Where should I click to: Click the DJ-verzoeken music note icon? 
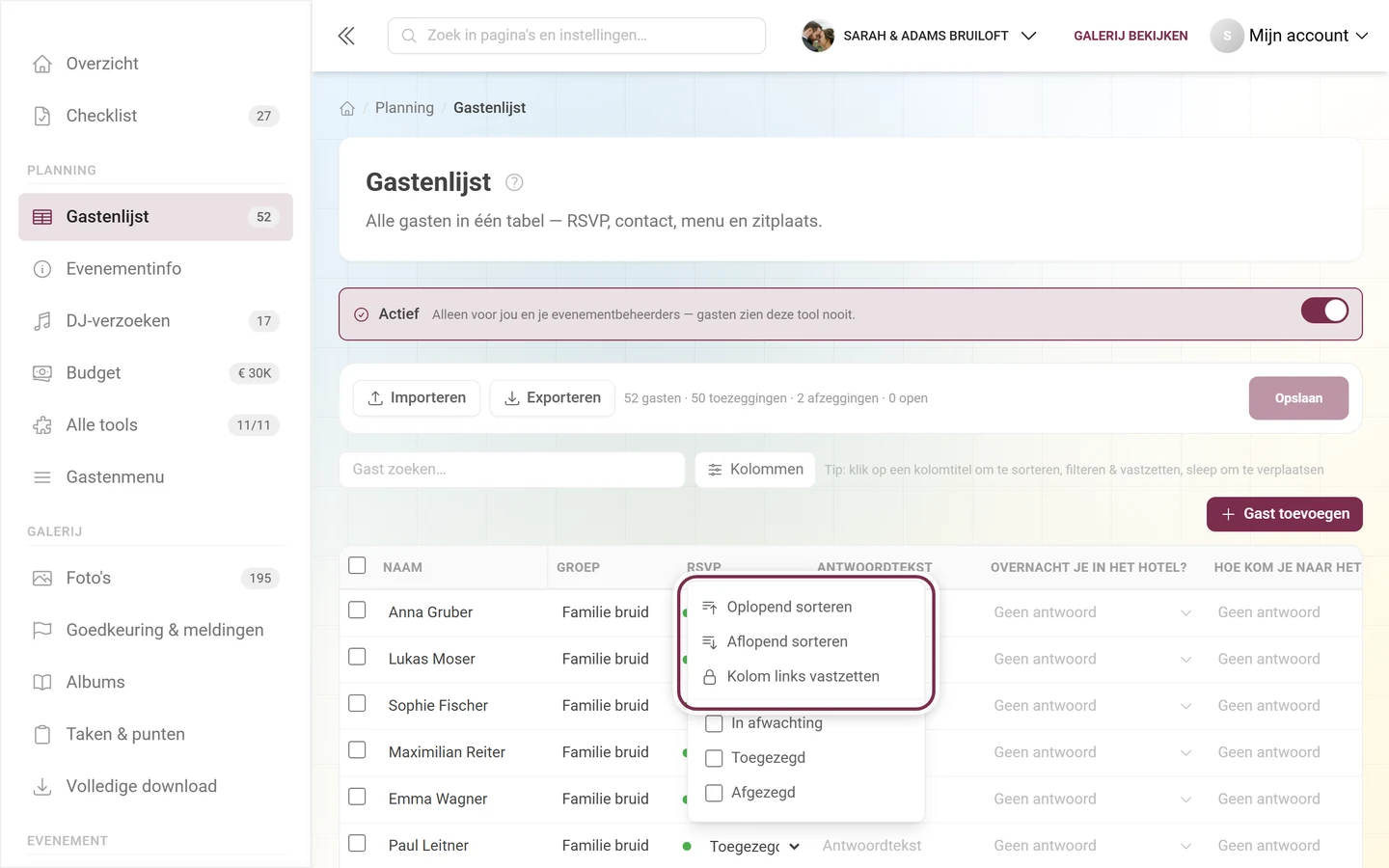(42, 321)
